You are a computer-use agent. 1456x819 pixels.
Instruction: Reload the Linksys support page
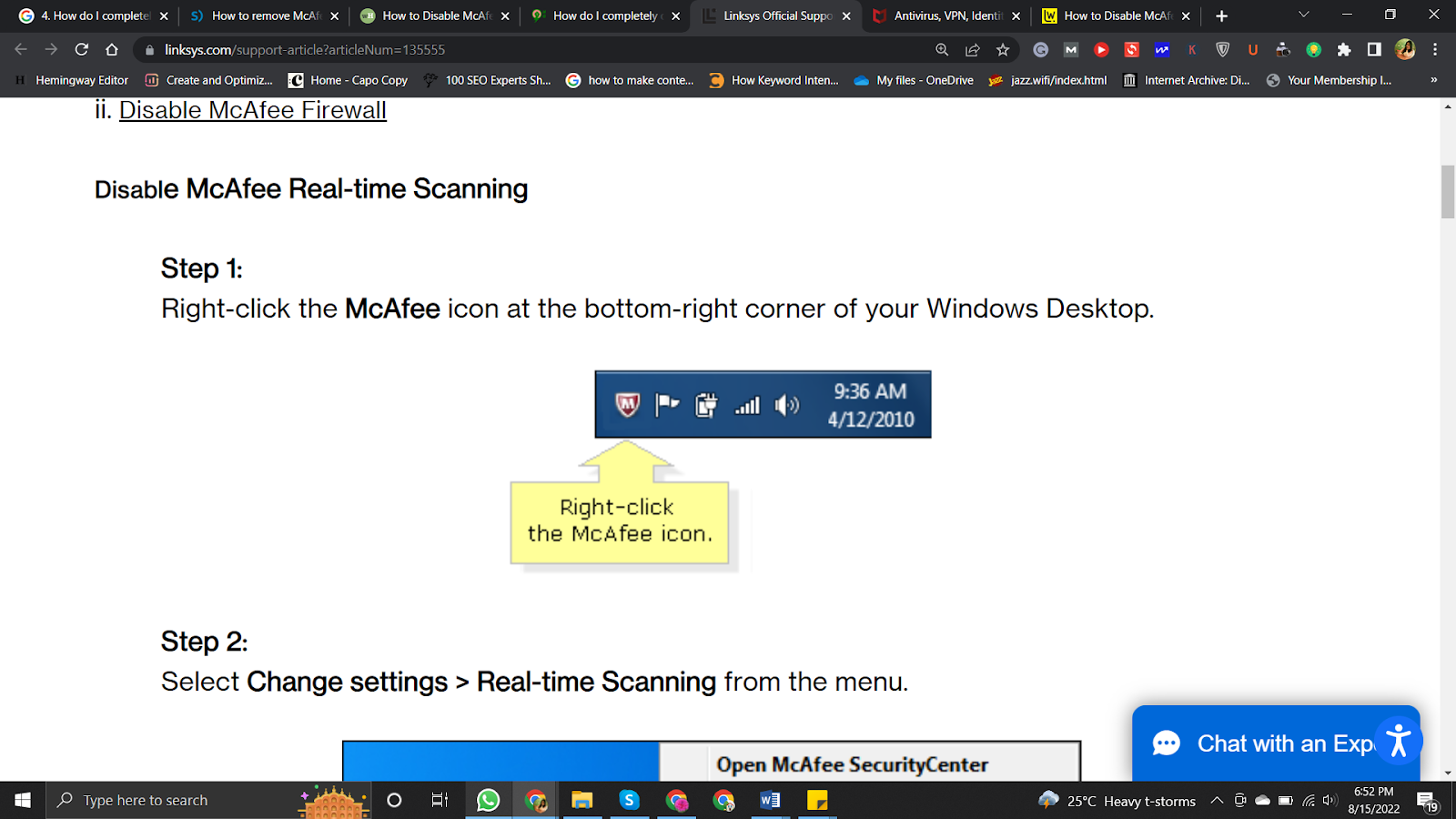click(x=82, y=50)
